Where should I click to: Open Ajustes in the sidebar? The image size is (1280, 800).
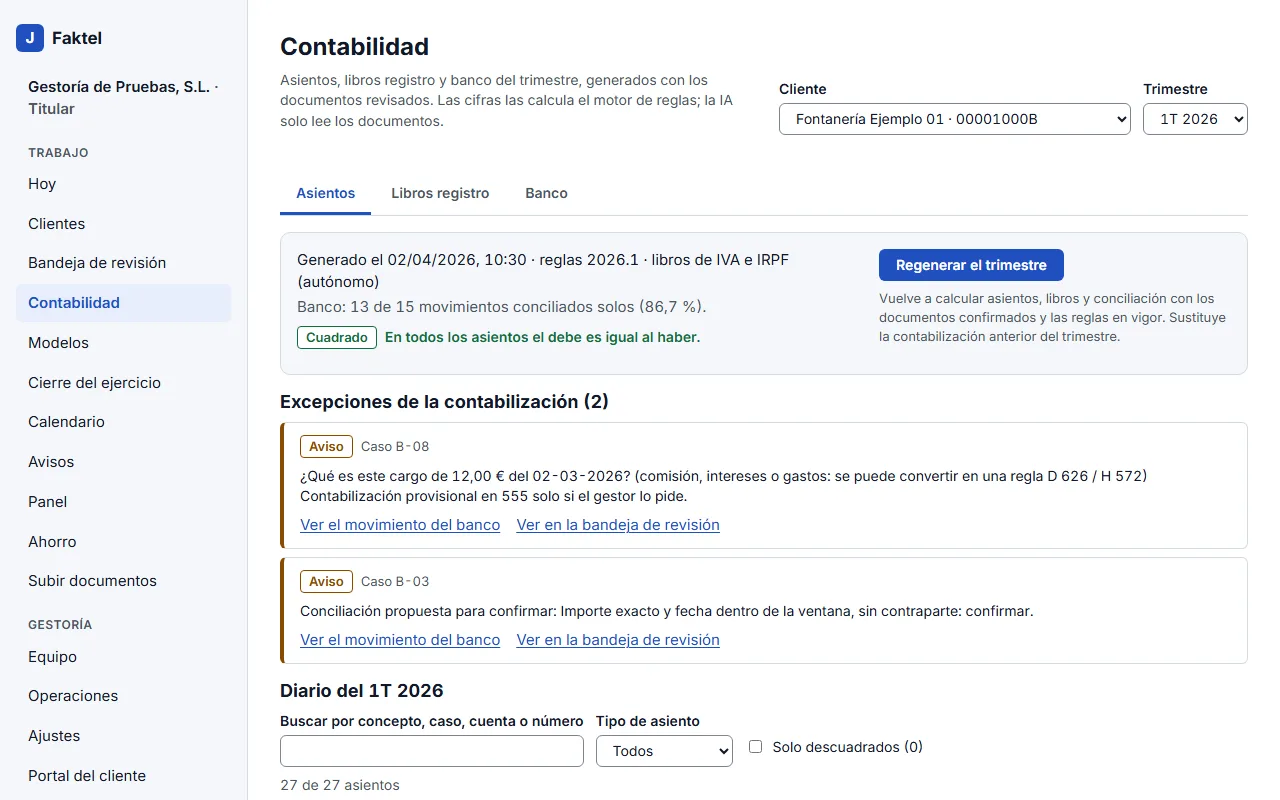pyautogui.click(x=123, y=736)
